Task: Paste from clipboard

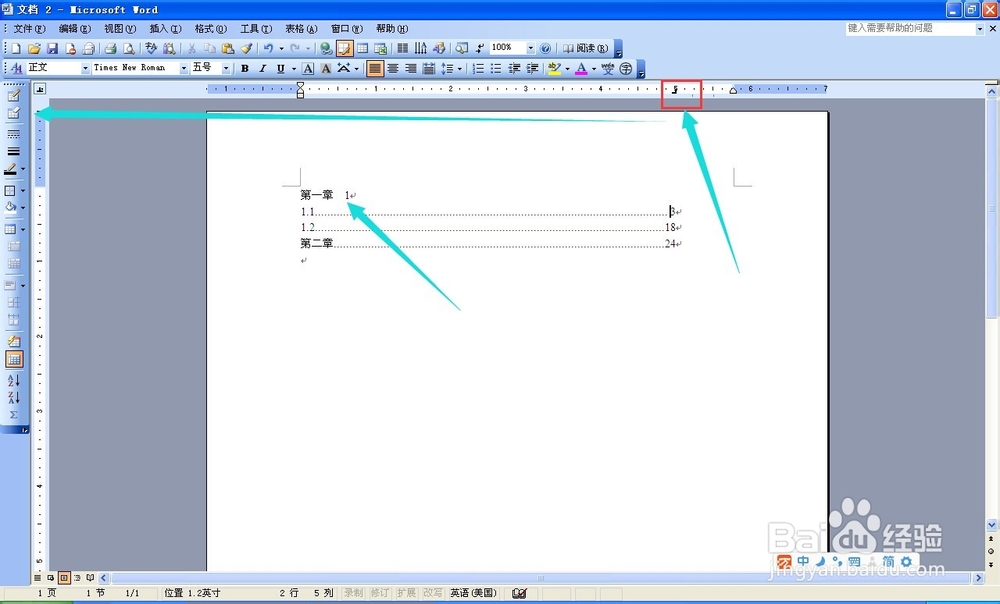Action: 228,48
